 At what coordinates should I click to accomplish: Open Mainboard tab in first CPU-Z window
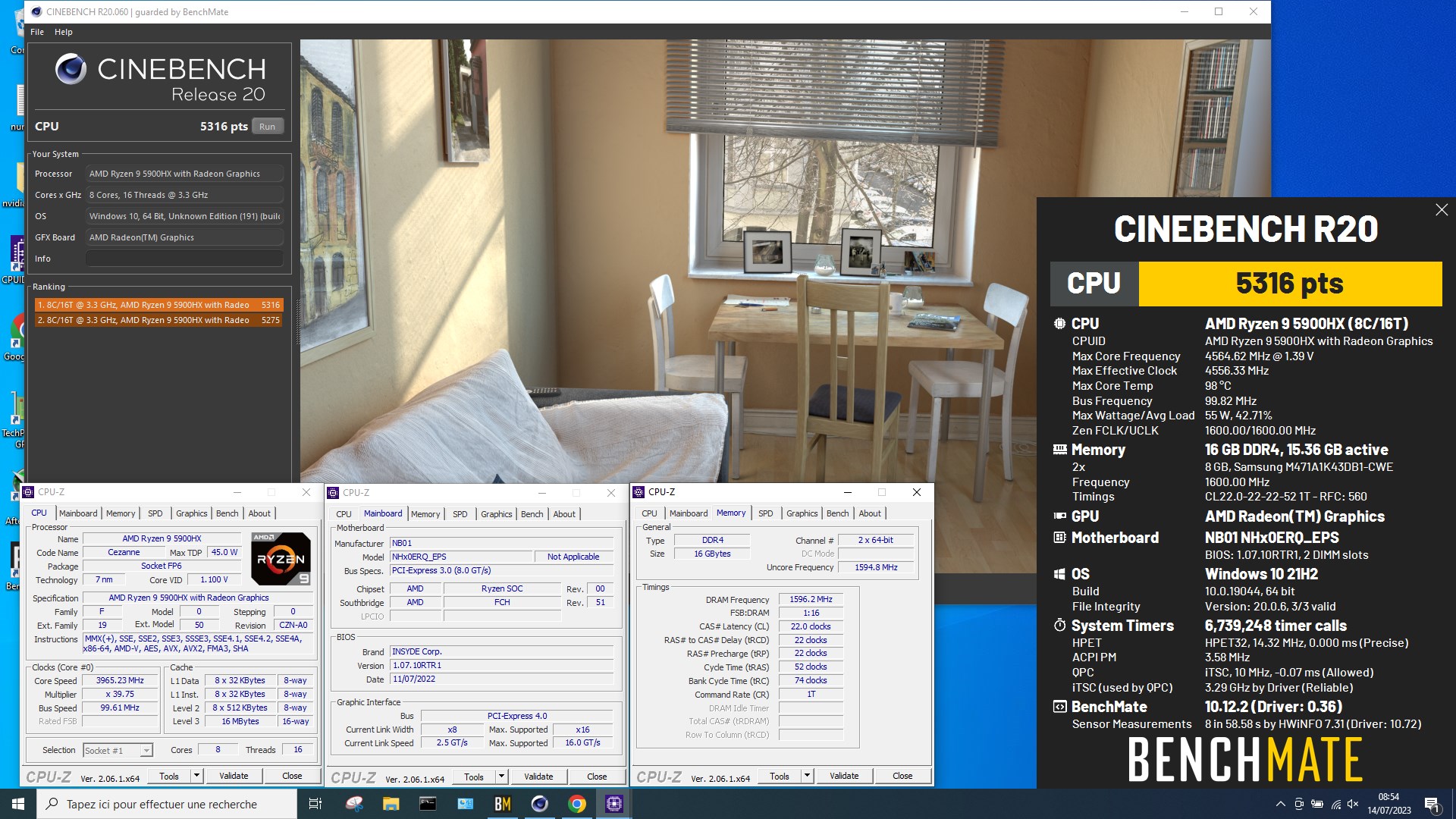78,513
